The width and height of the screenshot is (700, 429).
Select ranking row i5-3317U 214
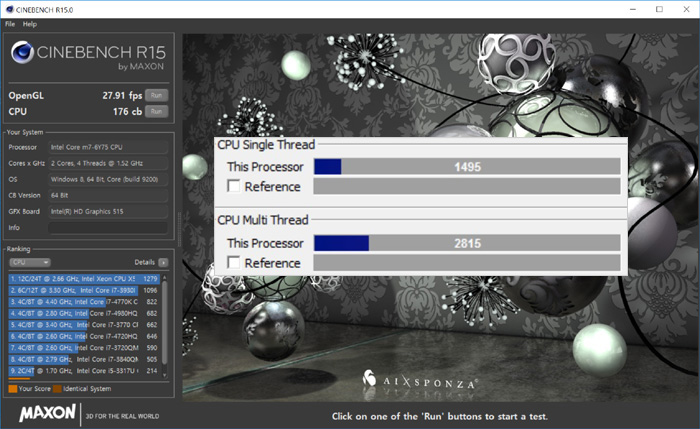(84, 371)
